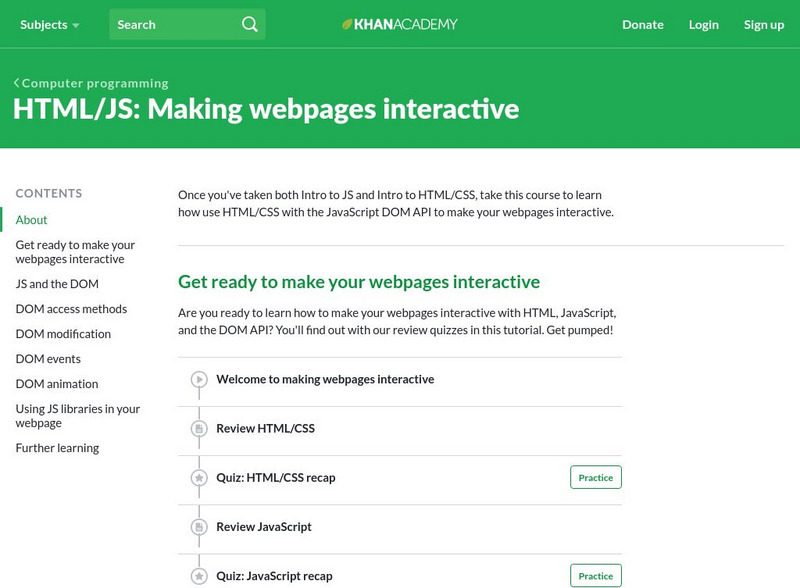This screenshot has height=588, width=800.
Task: Open the Donate page
Action: (x=642, y=24)
